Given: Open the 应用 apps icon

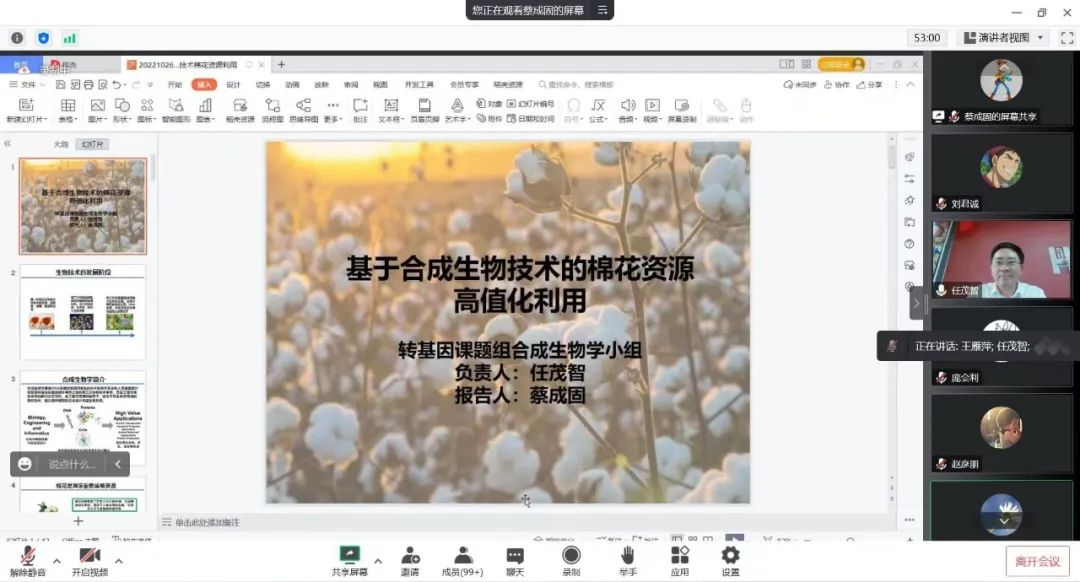Looking at the screenshot, I should (x=680, y=556).
